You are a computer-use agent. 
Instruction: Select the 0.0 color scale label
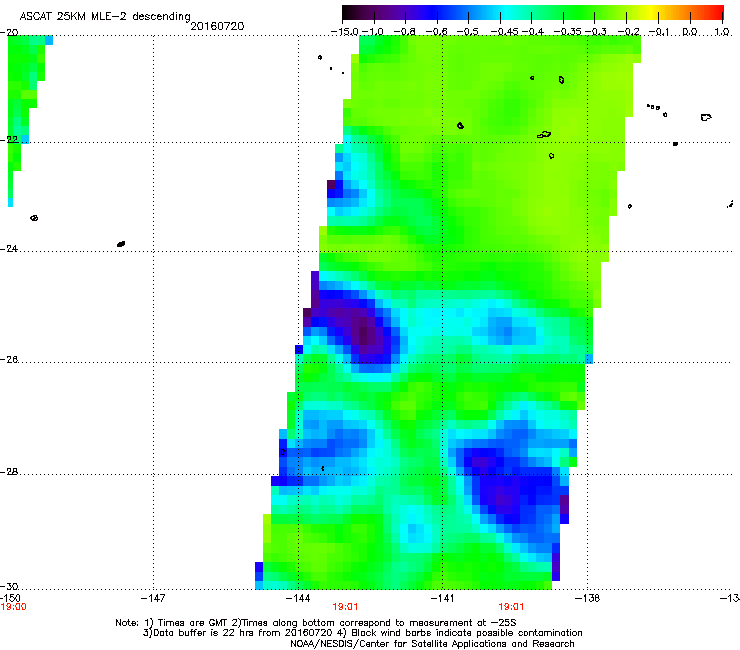point(690,32)
